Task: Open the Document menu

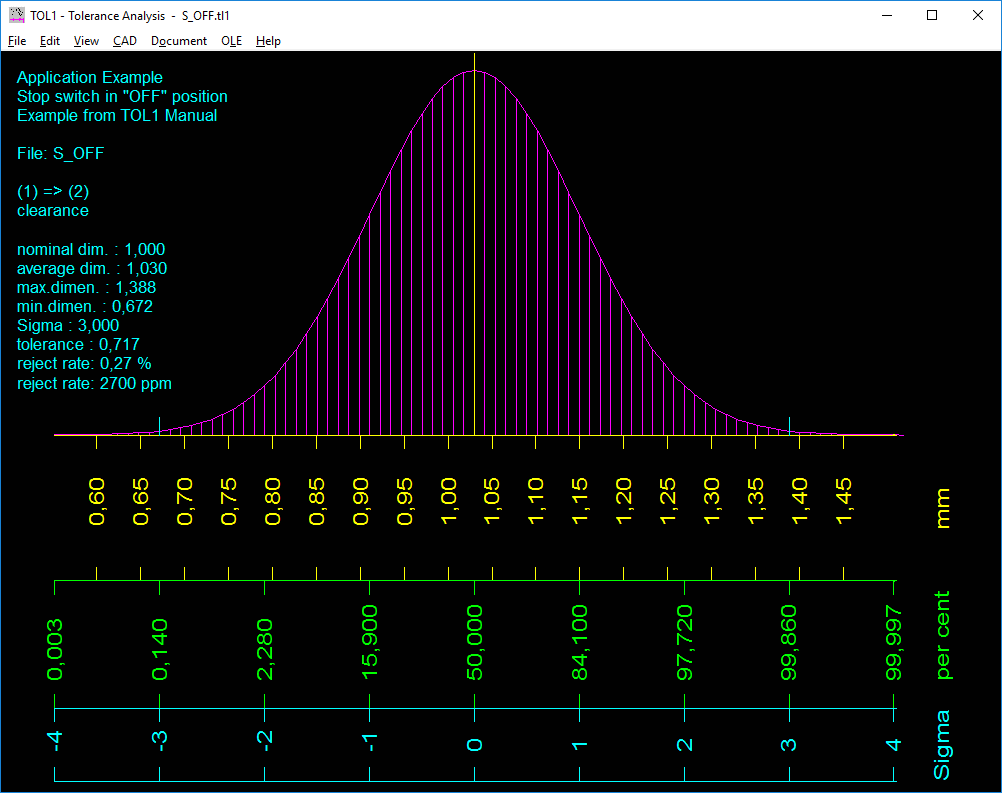Action: tap(179, 41)
